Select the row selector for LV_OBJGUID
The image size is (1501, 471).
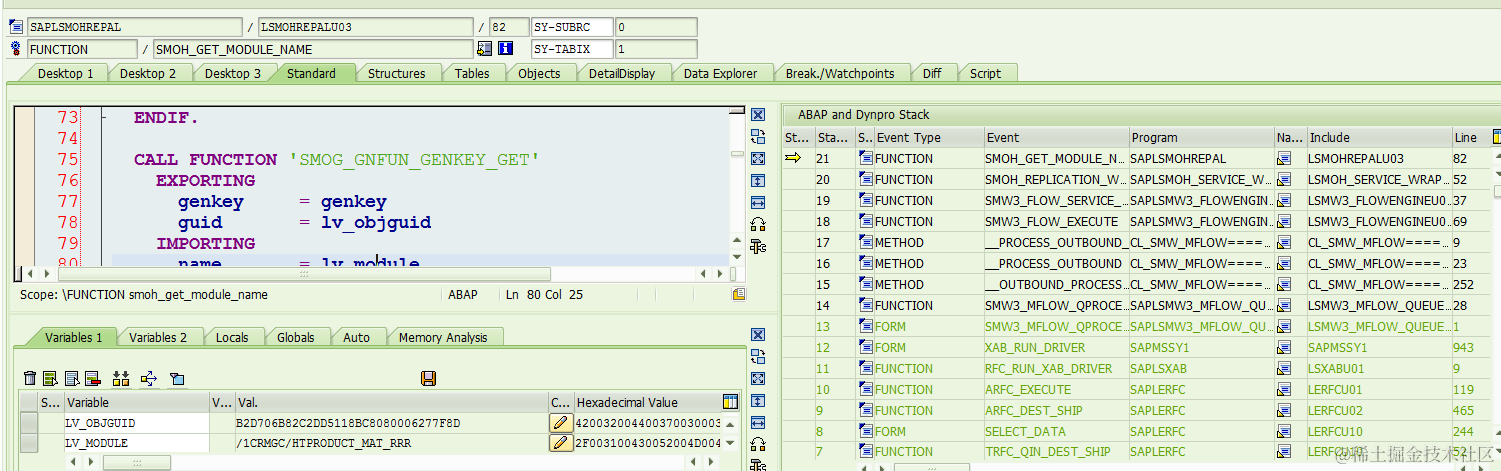[x=29, y=423]
